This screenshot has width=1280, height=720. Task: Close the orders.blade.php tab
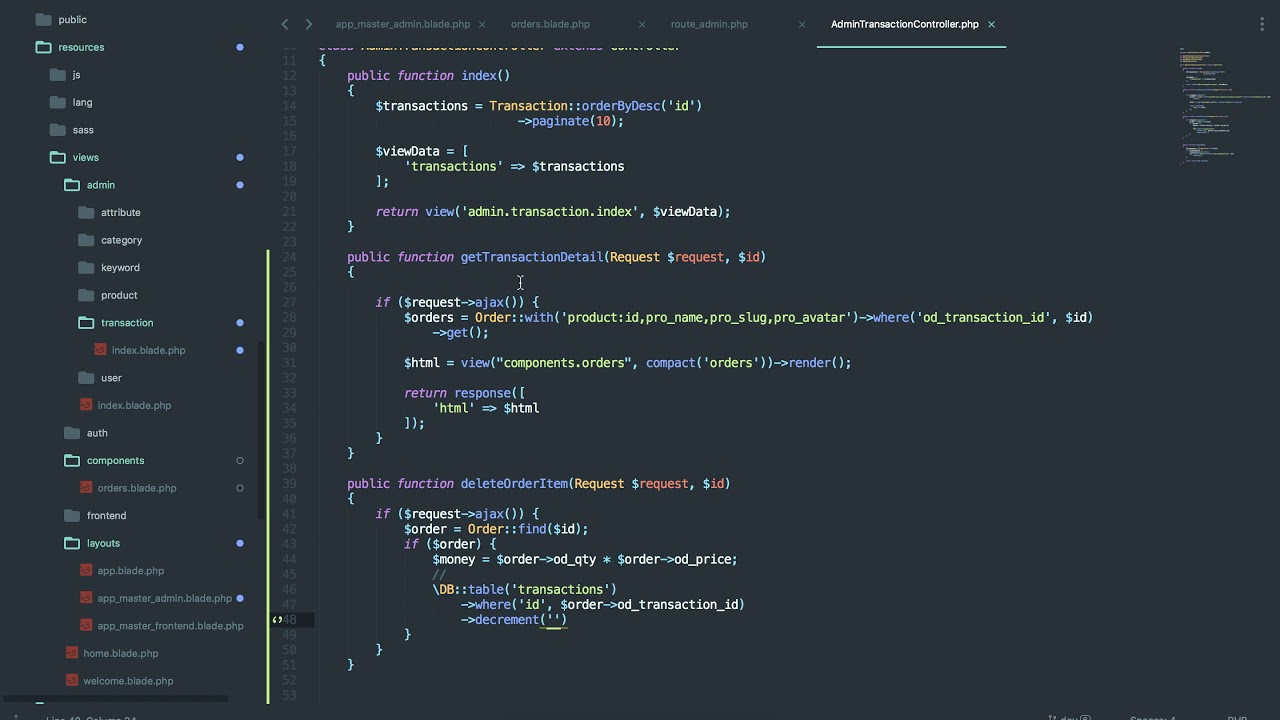tap(642, 24)
